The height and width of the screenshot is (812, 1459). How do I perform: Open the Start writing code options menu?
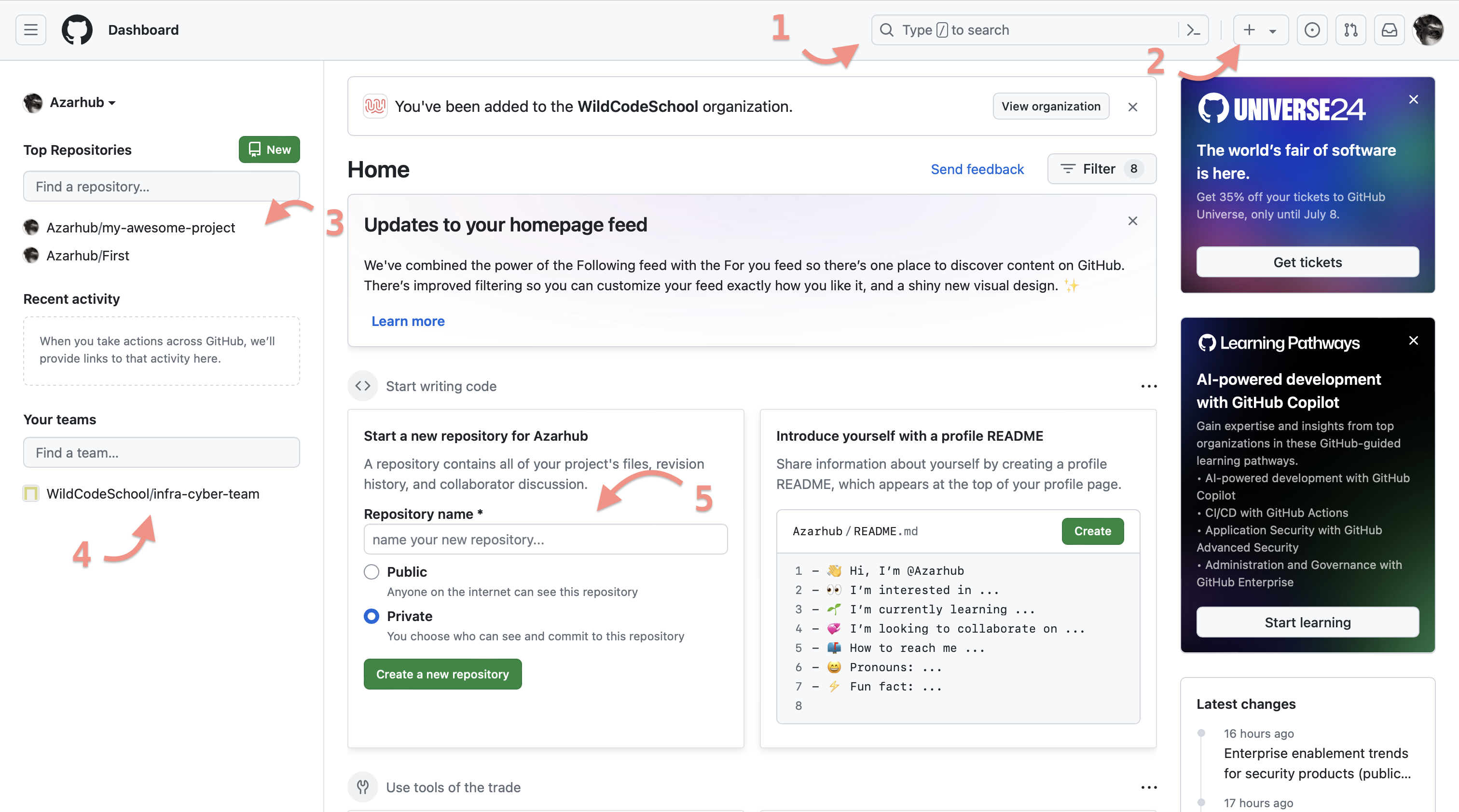(1149, 386)
